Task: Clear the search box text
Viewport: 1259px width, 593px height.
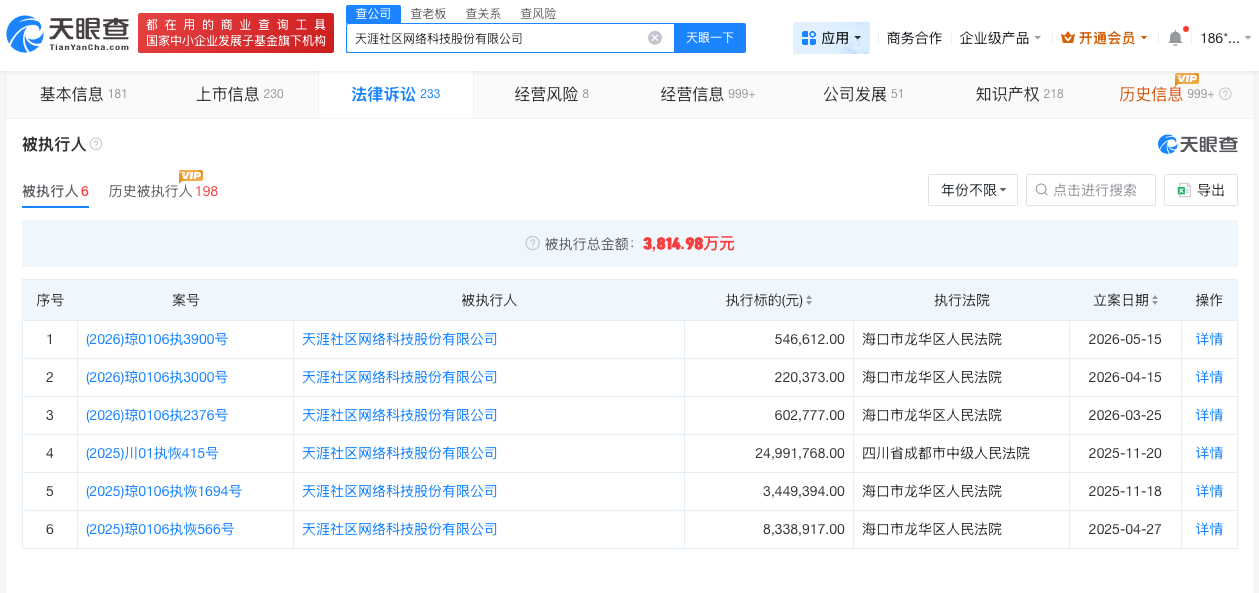Action: [655, 38]
